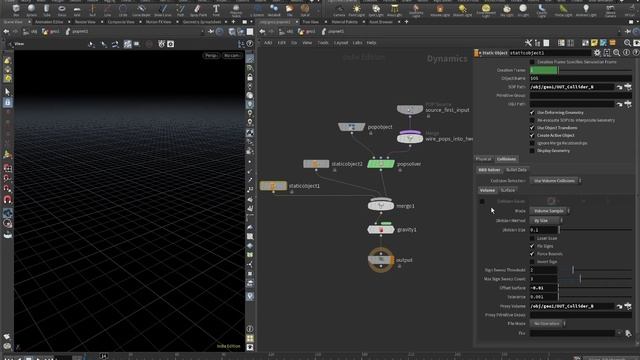Open Mode Volume Sample dropdown
The width and height of the screenshot is (640, 360).
coord(549,211)
